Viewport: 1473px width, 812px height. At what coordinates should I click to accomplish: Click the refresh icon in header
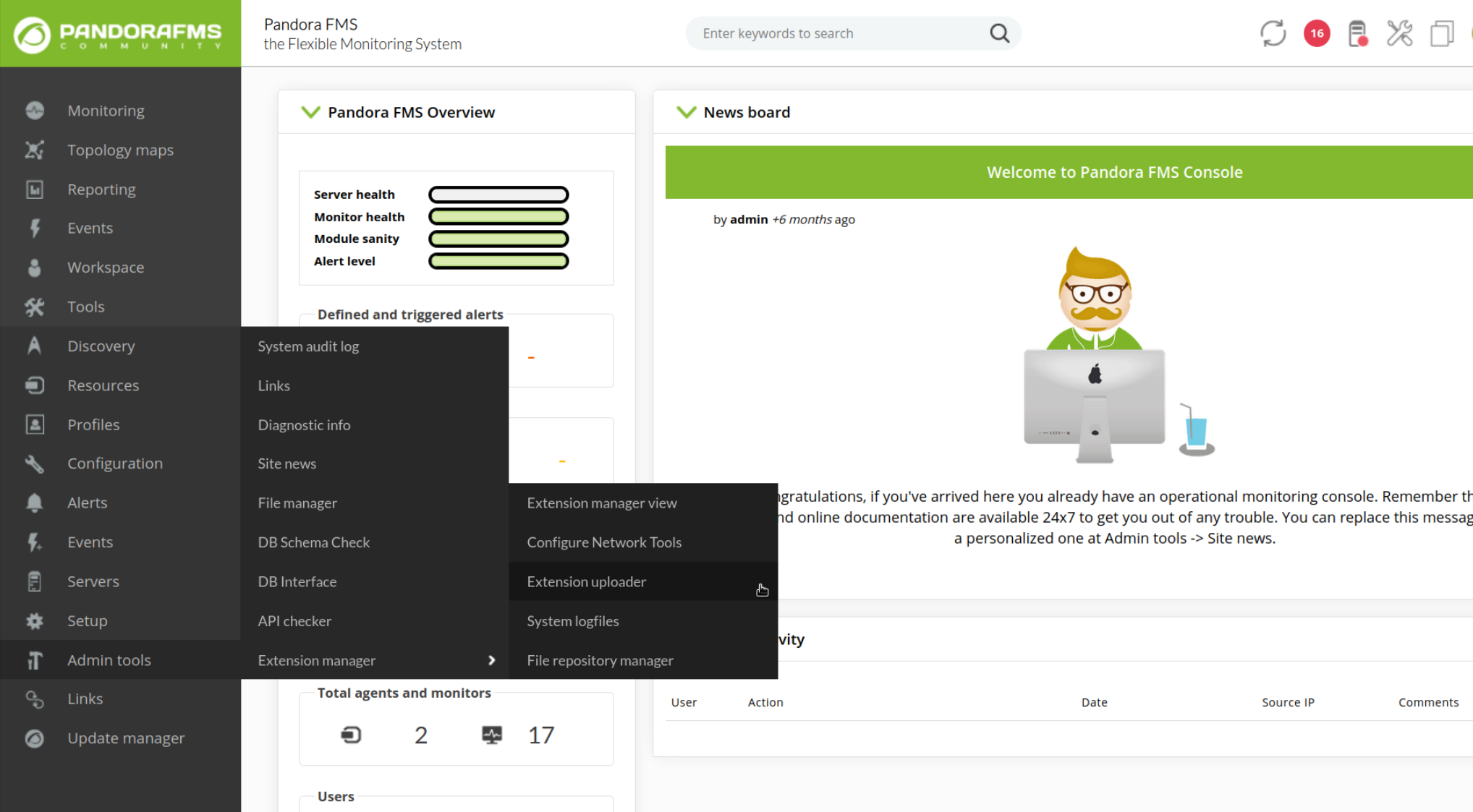pos(1273,33)
